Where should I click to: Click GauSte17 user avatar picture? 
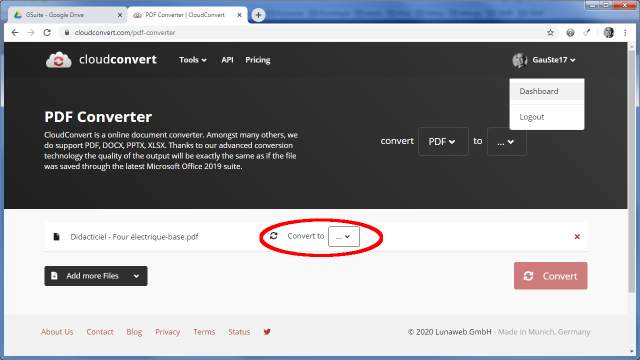pyautogui.click(x=520, y=60)
